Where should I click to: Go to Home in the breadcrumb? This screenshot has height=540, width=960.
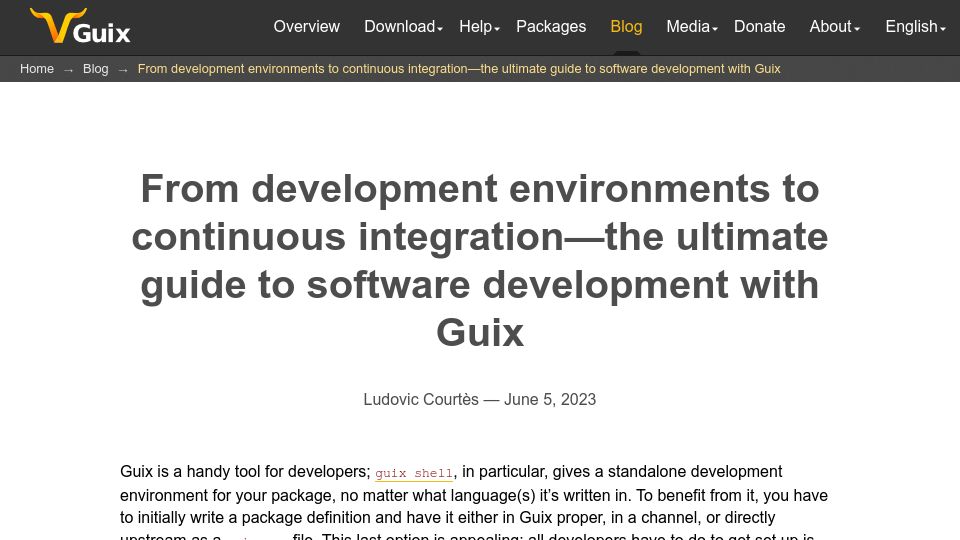pyautogui.click(x=37, y=69)
